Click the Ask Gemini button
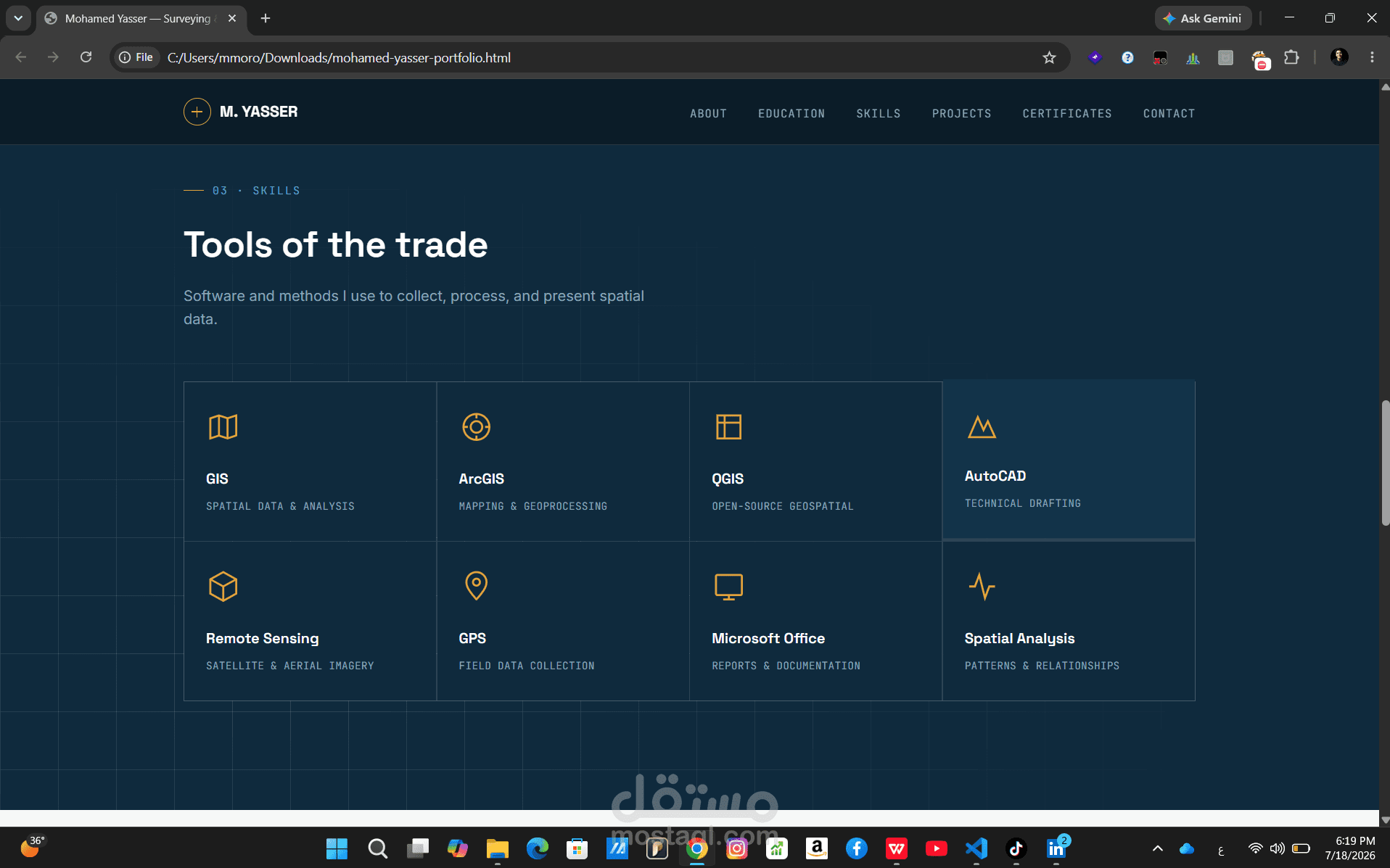1390x868 pixels. [1203, 18]
